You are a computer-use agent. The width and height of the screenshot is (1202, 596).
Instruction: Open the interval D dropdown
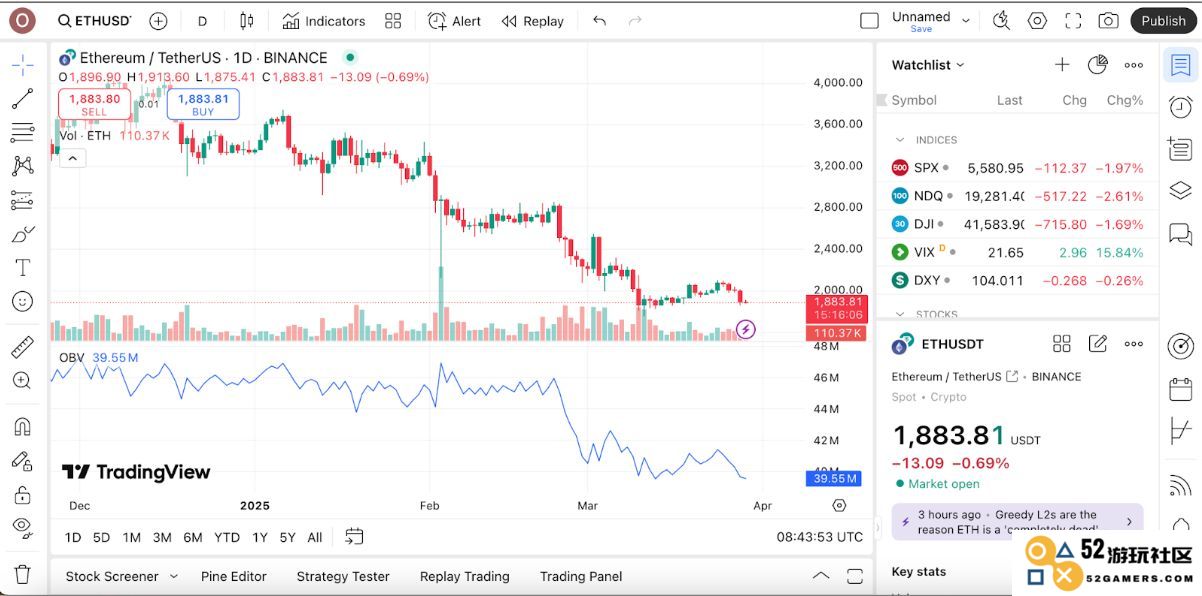pyautogui.click(x=203, y=21)
